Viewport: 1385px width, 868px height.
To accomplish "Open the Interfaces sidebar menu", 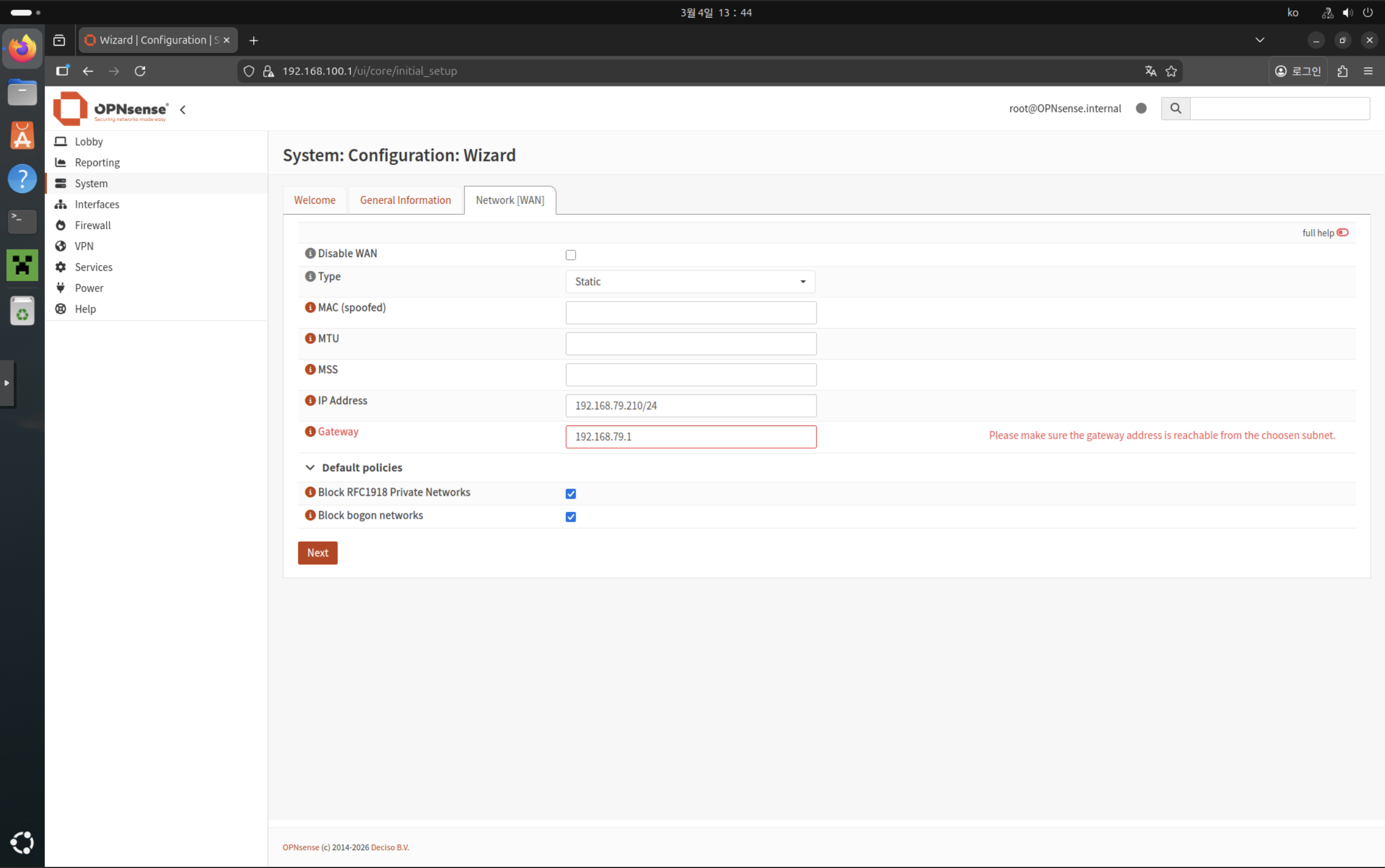I will 97,204.
